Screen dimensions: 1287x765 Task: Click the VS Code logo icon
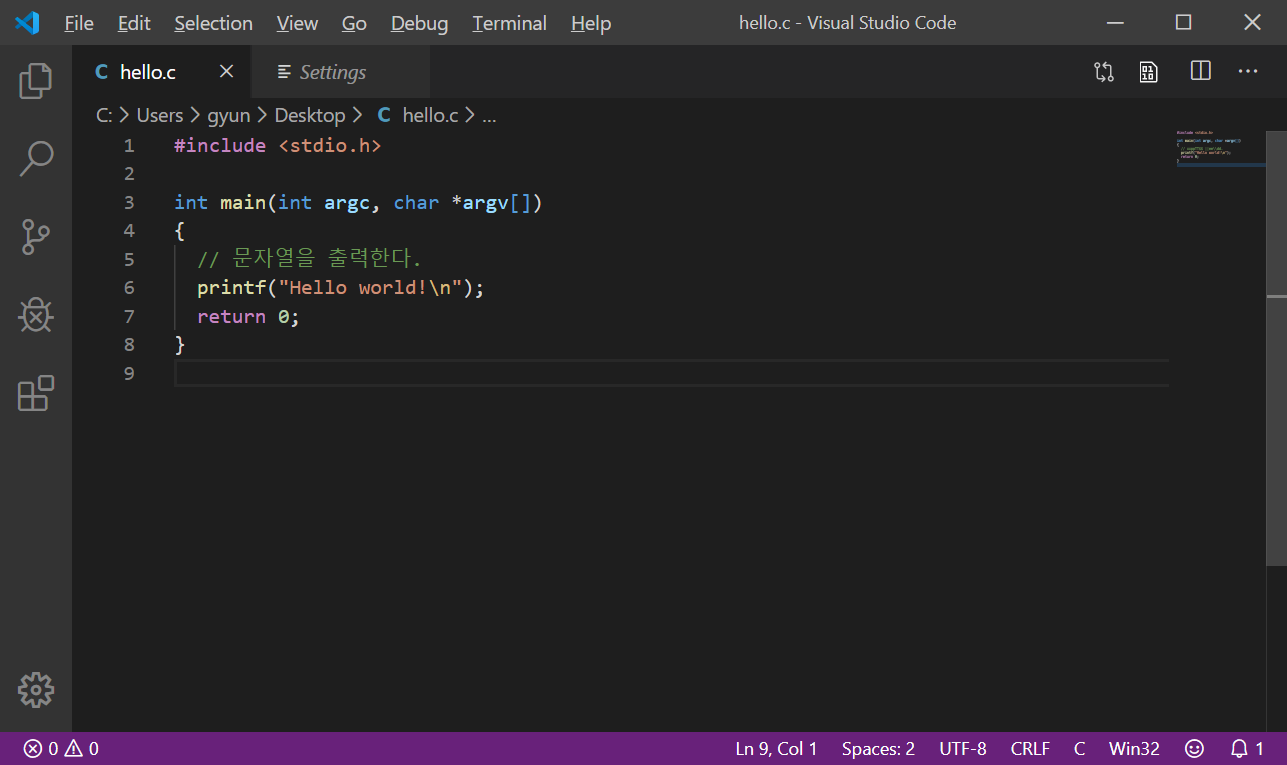[x=27, y=22]
